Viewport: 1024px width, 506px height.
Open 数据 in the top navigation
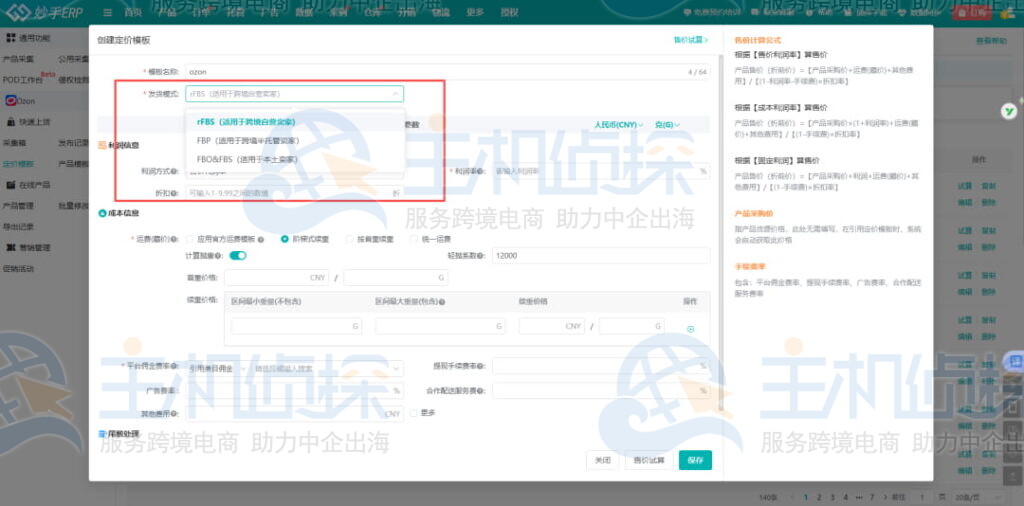click(x=304, y=12)
